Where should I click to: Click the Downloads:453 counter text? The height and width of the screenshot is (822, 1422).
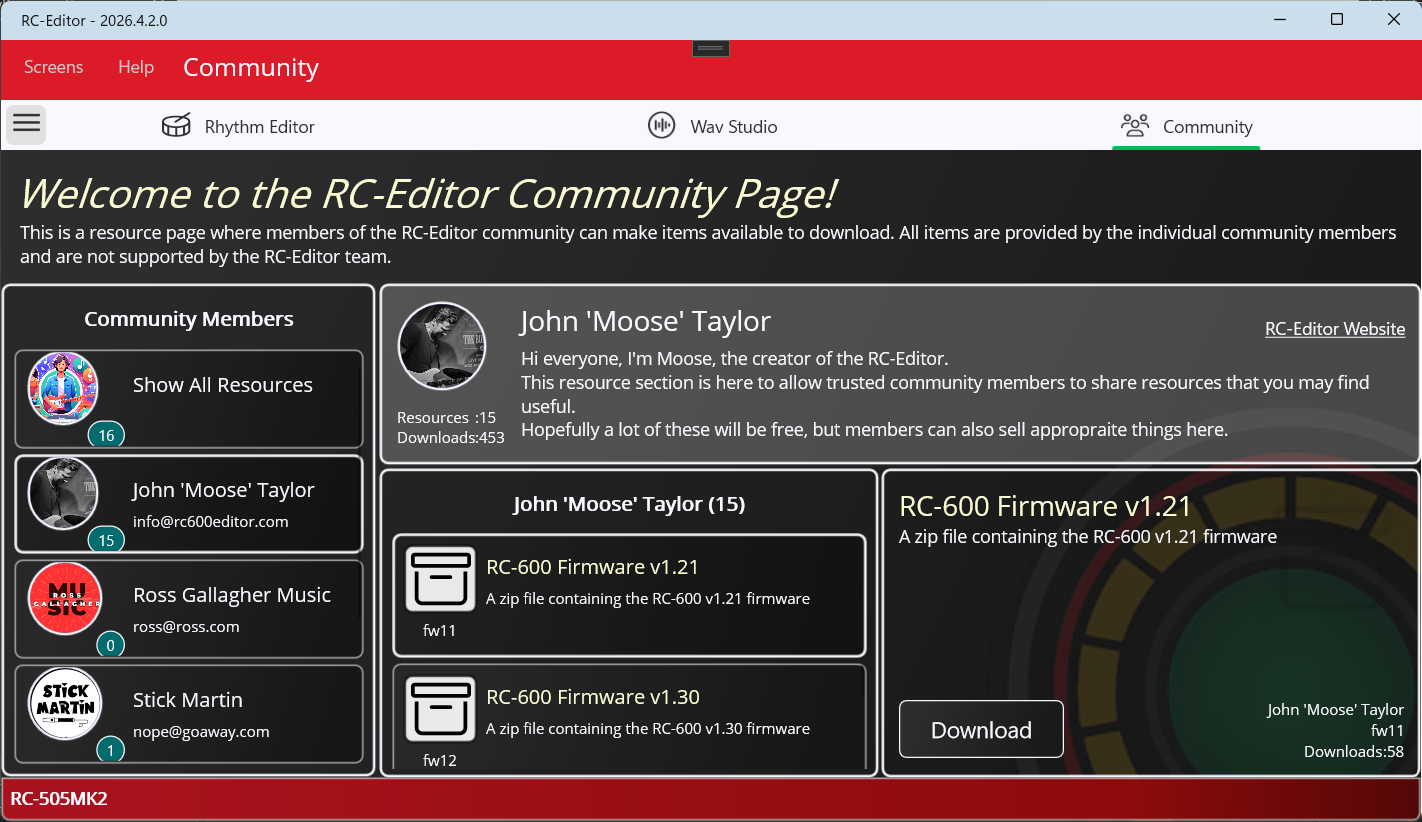[451, 437]
